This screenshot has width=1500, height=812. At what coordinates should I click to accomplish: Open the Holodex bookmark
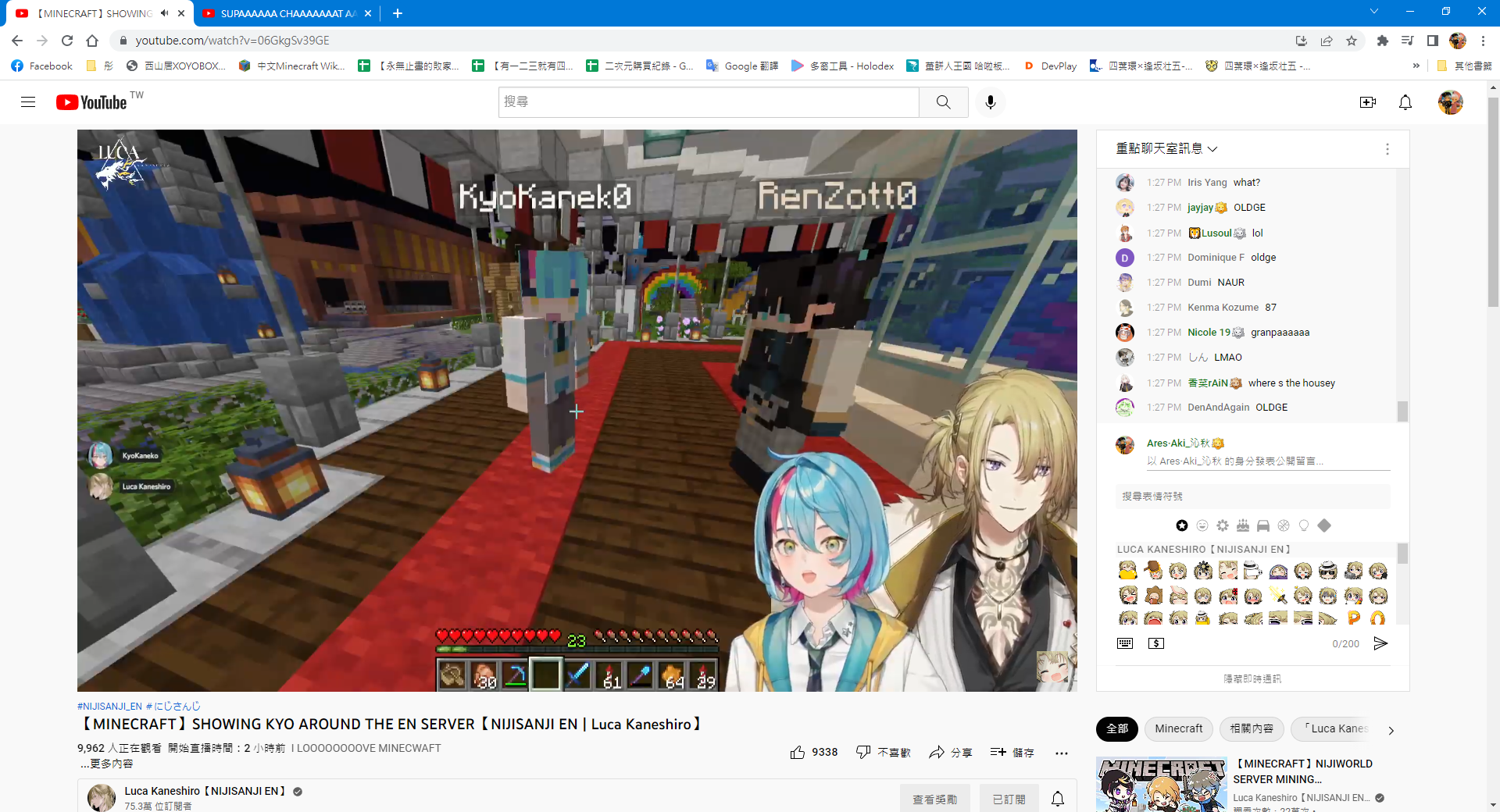[x=843, y=66]
